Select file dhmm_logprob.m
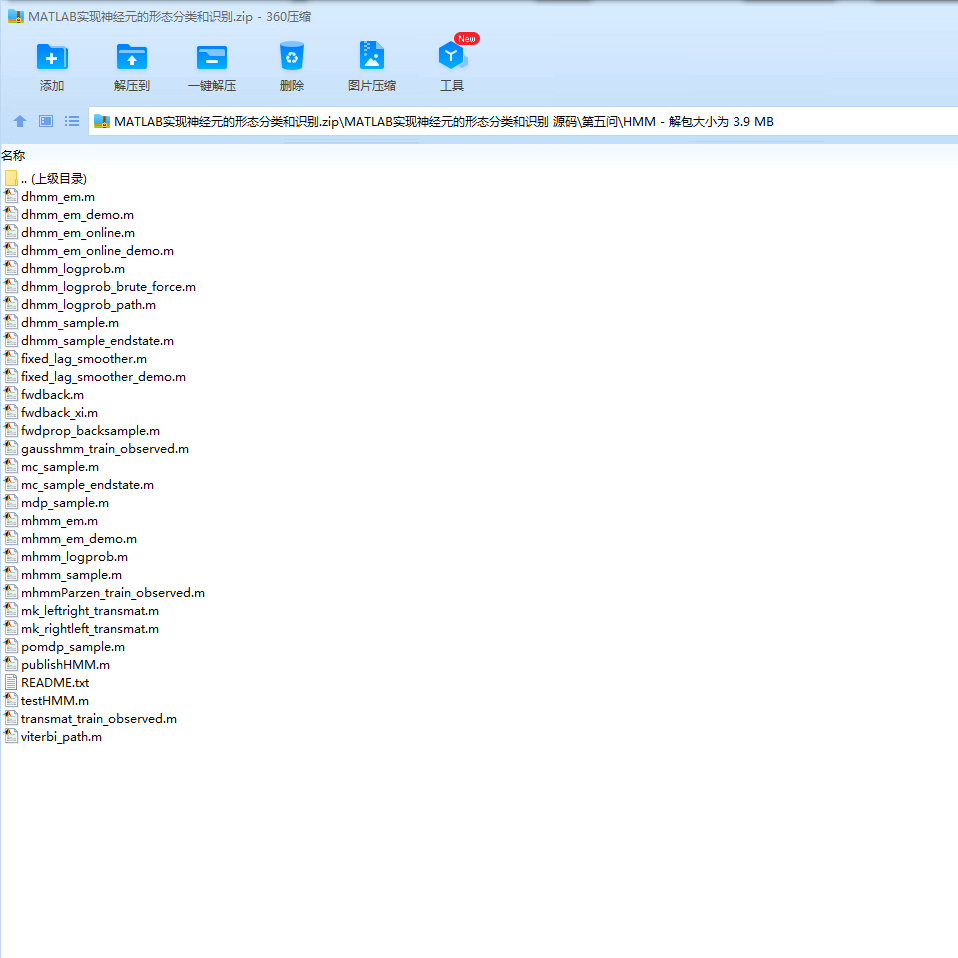Viewport: 958px width, 958px height. pos(73,268)
